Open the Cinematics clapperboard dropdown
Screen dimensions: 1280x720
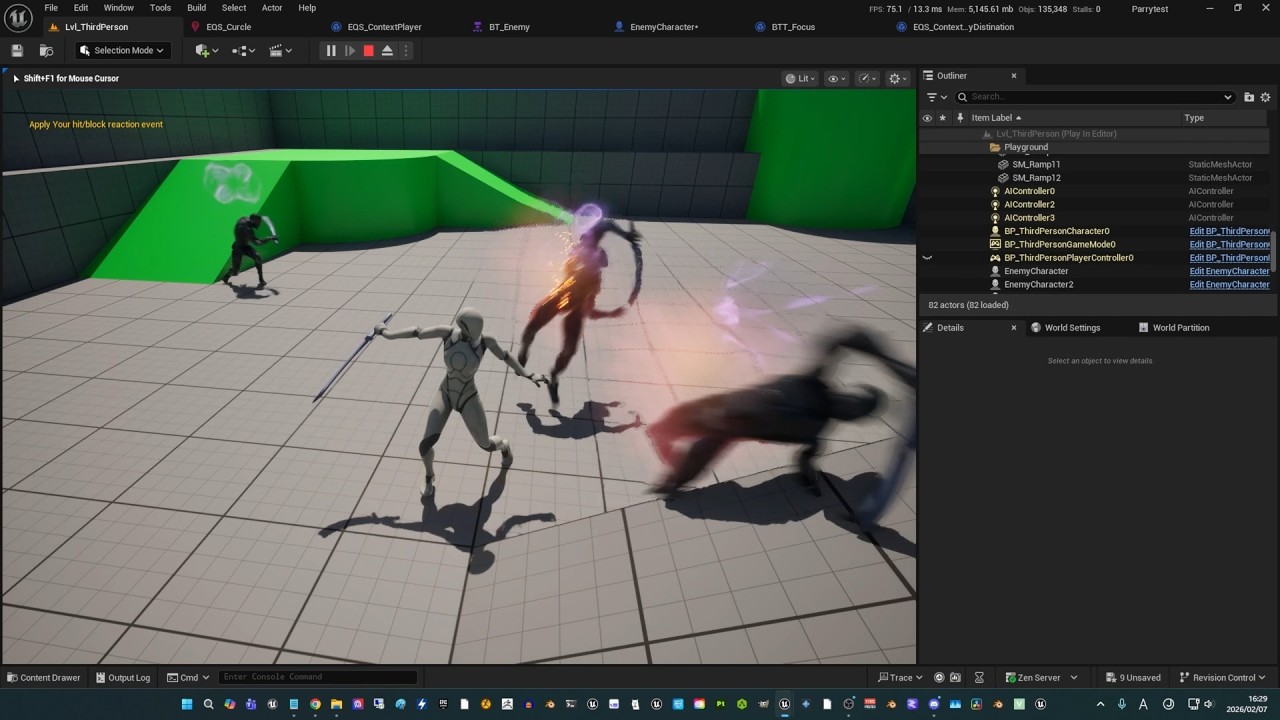coord(281,50)
